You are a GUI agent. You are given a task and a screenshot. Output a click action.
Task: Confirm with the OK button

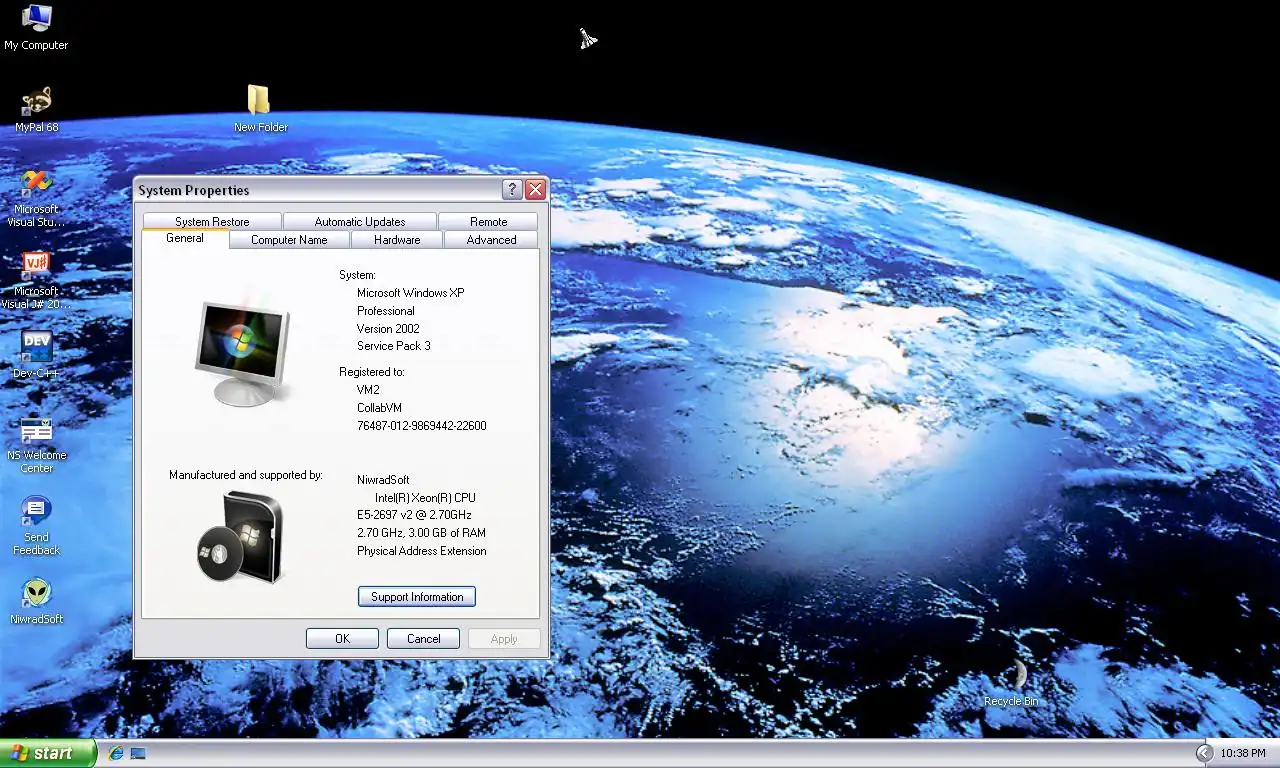tap(342, 639)
